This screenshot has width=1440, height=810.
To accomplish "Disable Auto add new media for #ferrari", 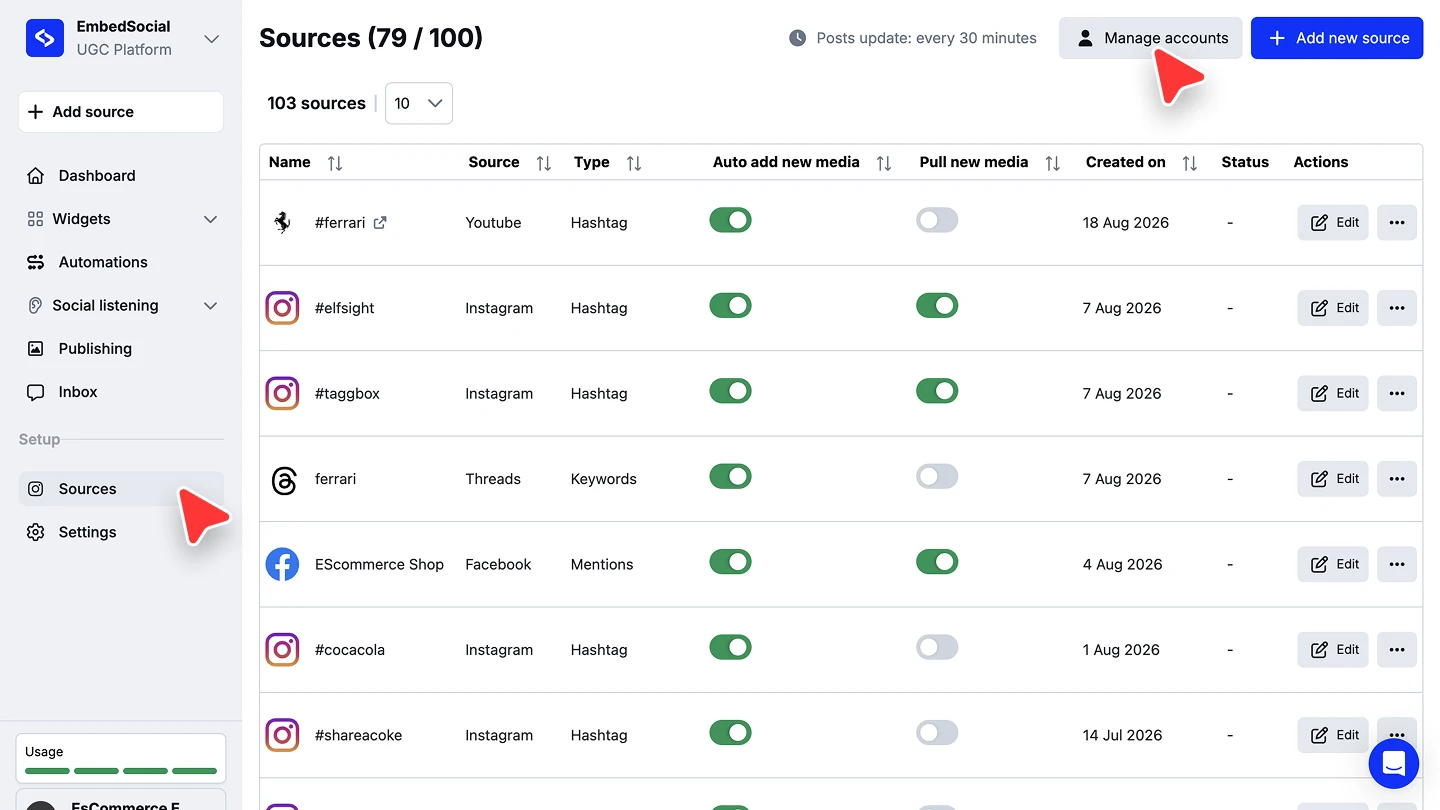I will [730, 220].
